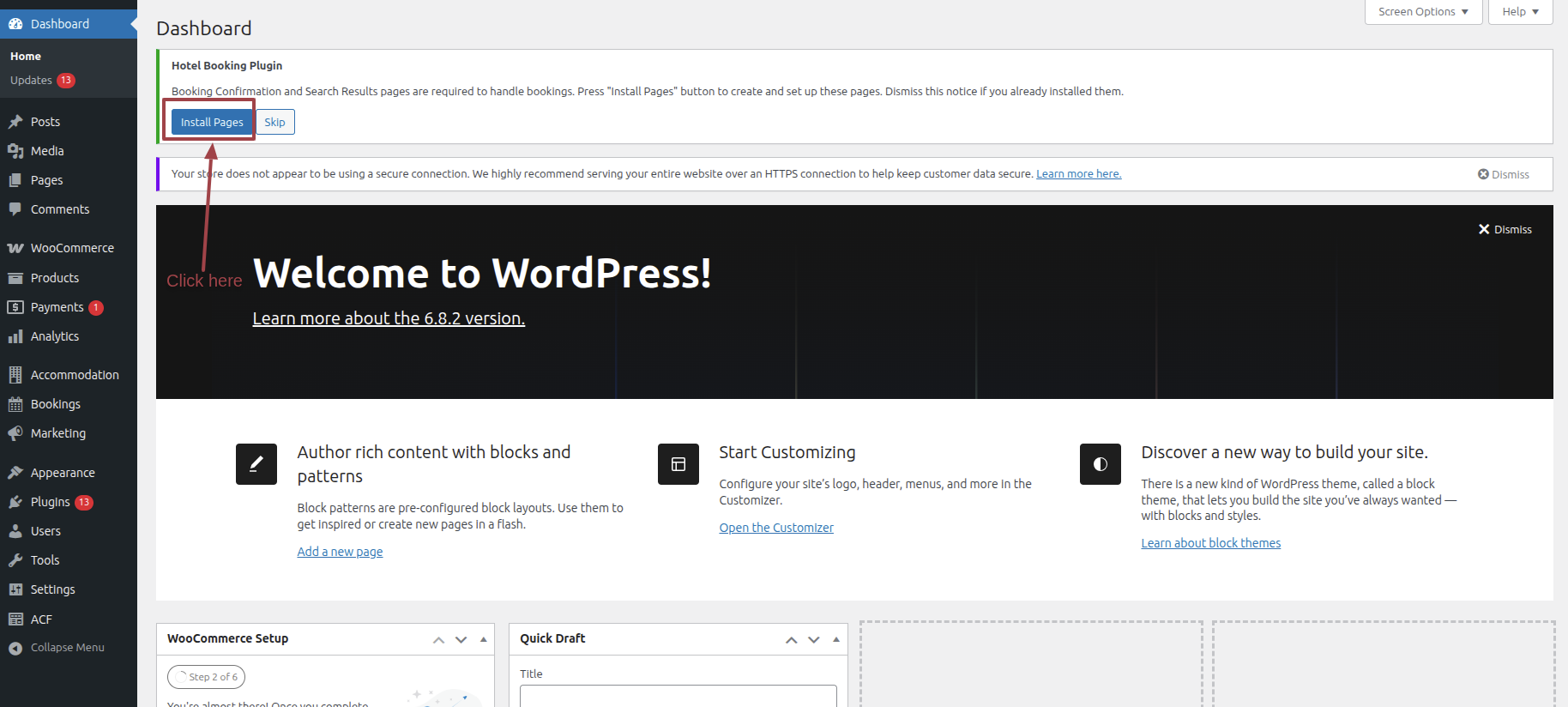This screenshot has width=1568, height=707.
Task: Follow the 'Learn more here.' link
Action: (1079, 174)
